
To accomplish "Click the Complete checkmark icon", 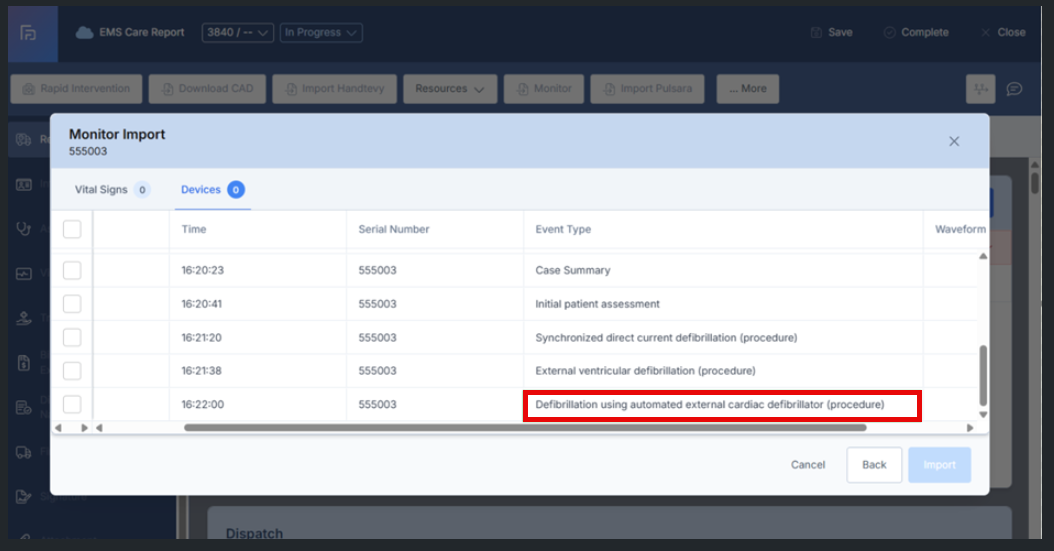I will (889, 32).
